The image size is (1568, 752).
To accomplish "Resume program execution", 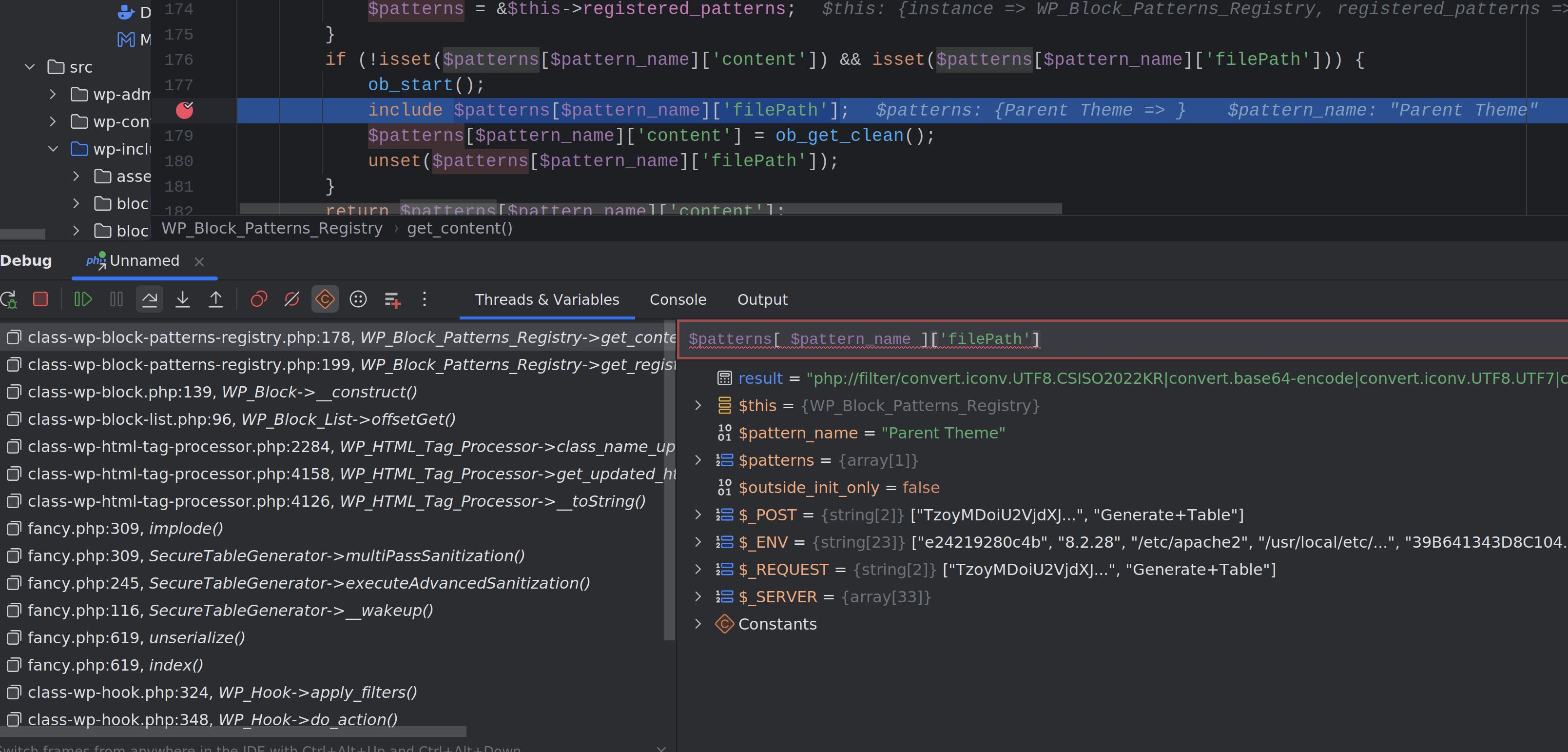I will click(83, 299).
